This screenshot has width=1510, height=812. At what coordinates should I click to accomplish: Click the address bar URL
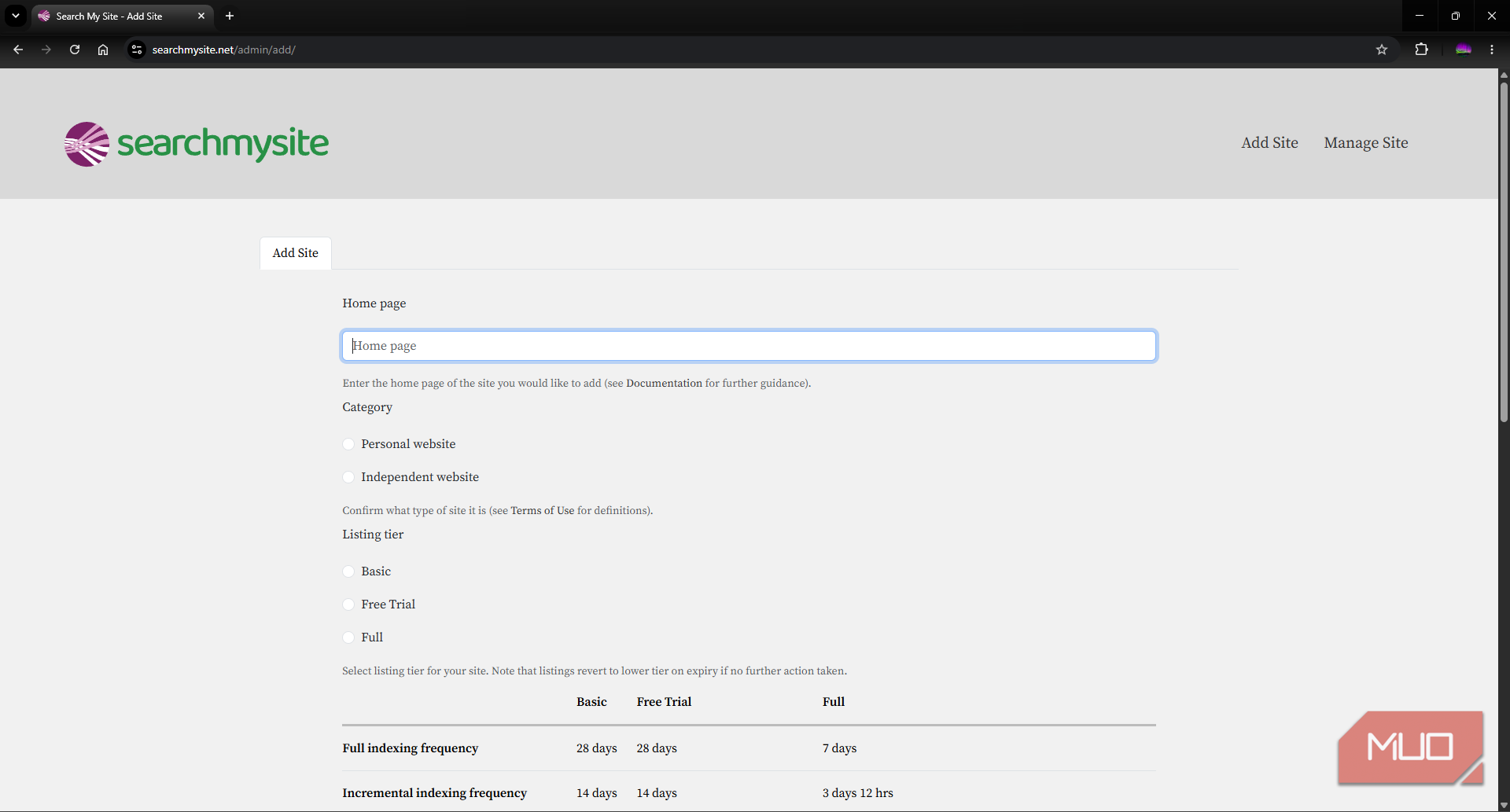click(x=224, y=50)
